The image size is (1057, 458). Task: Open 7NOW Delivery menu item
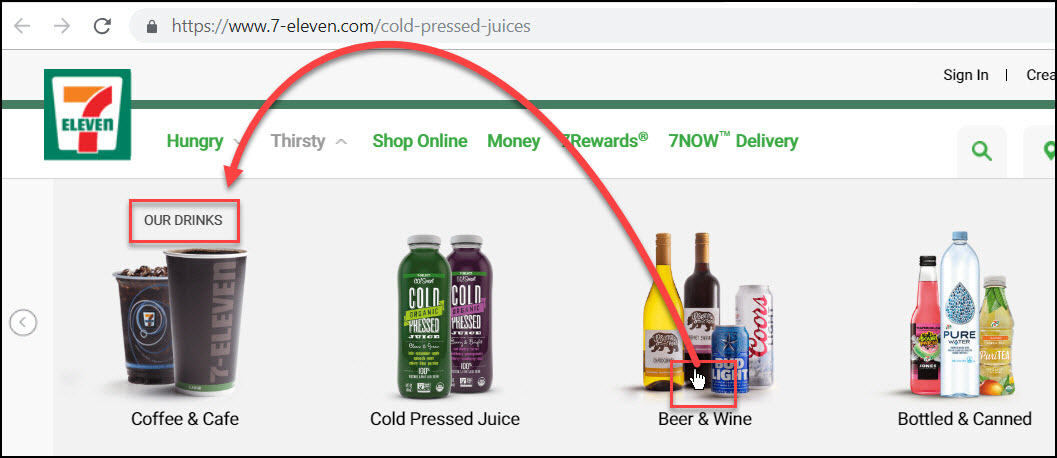pos(733,140)
